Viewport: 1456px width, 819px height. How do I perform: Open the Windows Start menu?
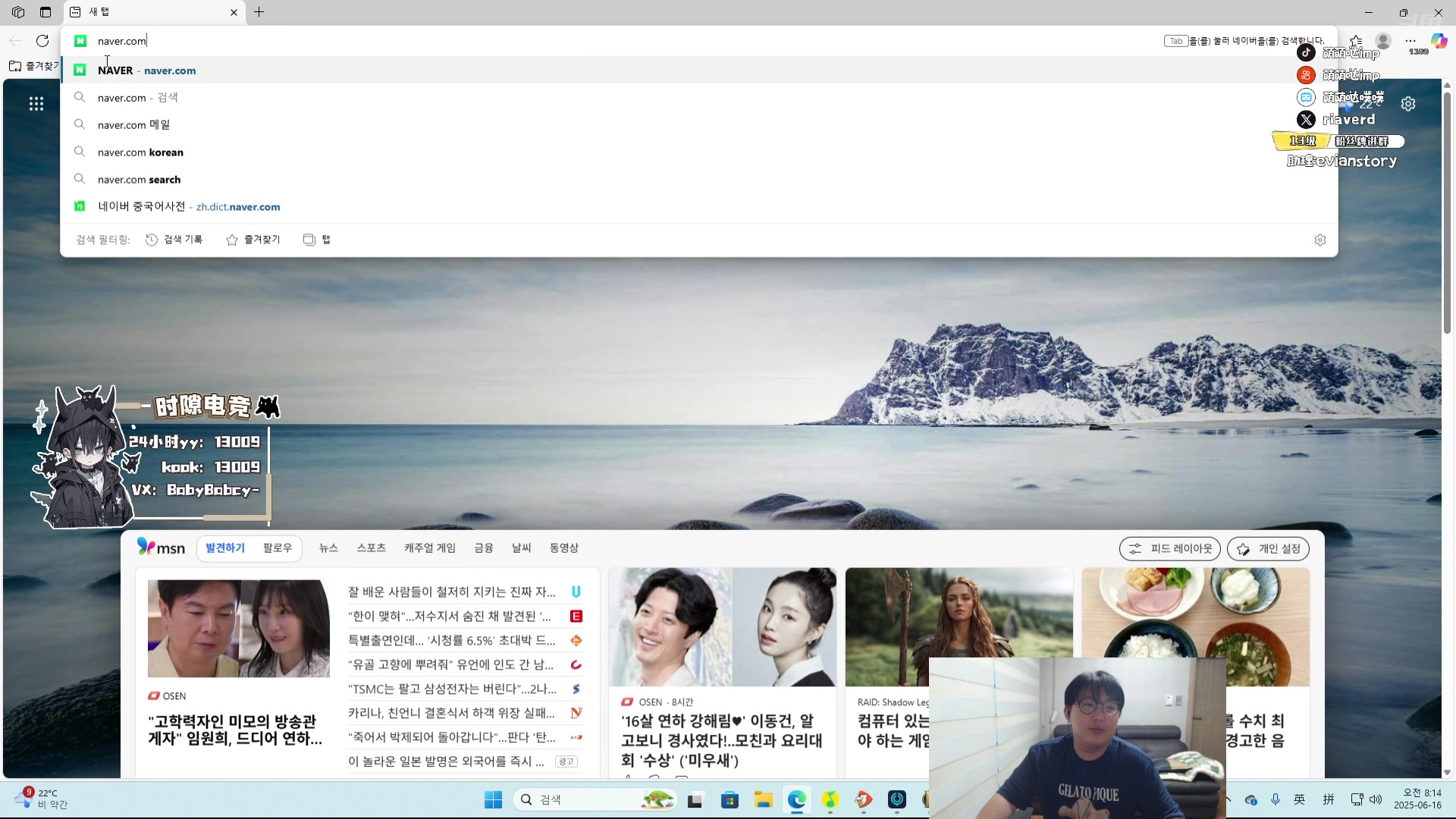pos(493,800)
